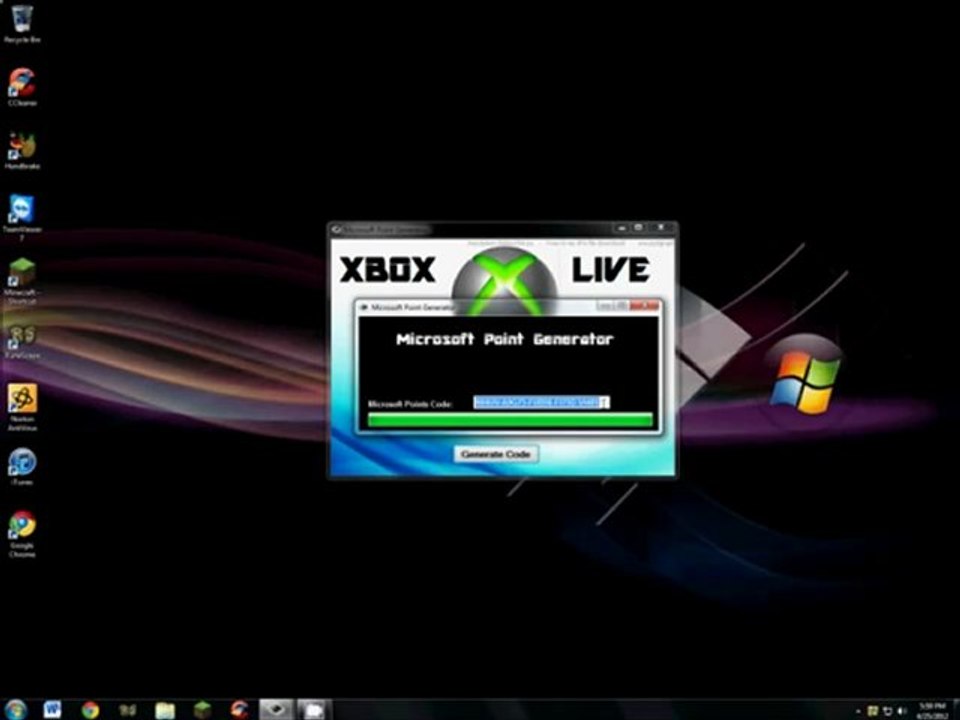Open the Minecraft block icon in taskbar

coord(202,710)
